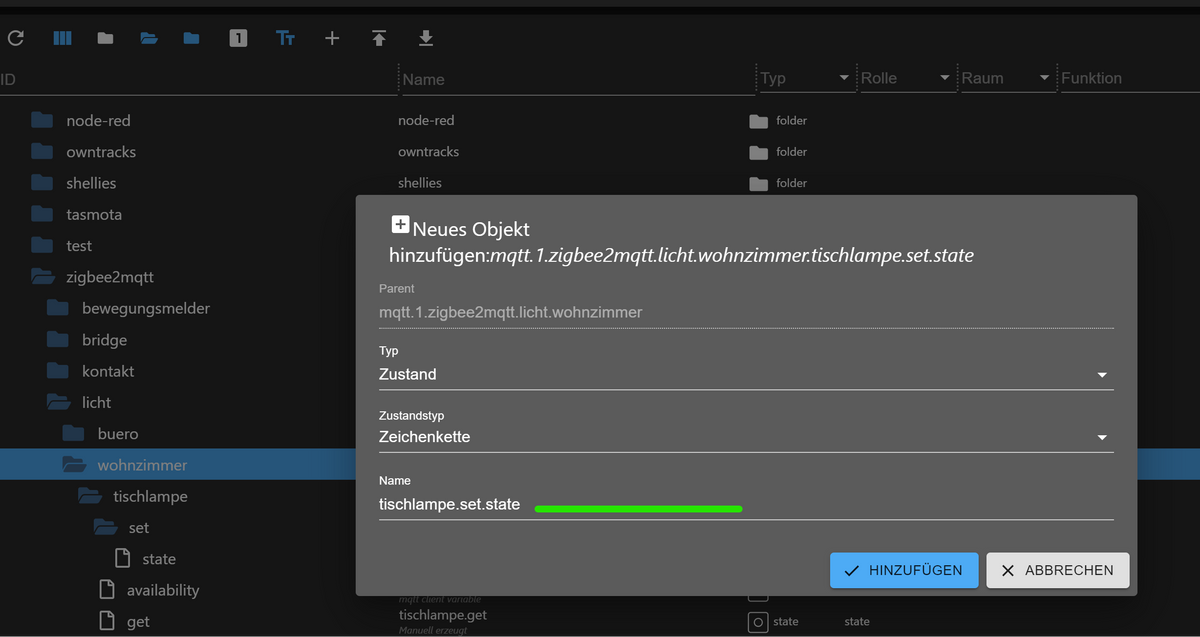
Task: Open the Typ column filter dropdown
Action: click(844, 78)
